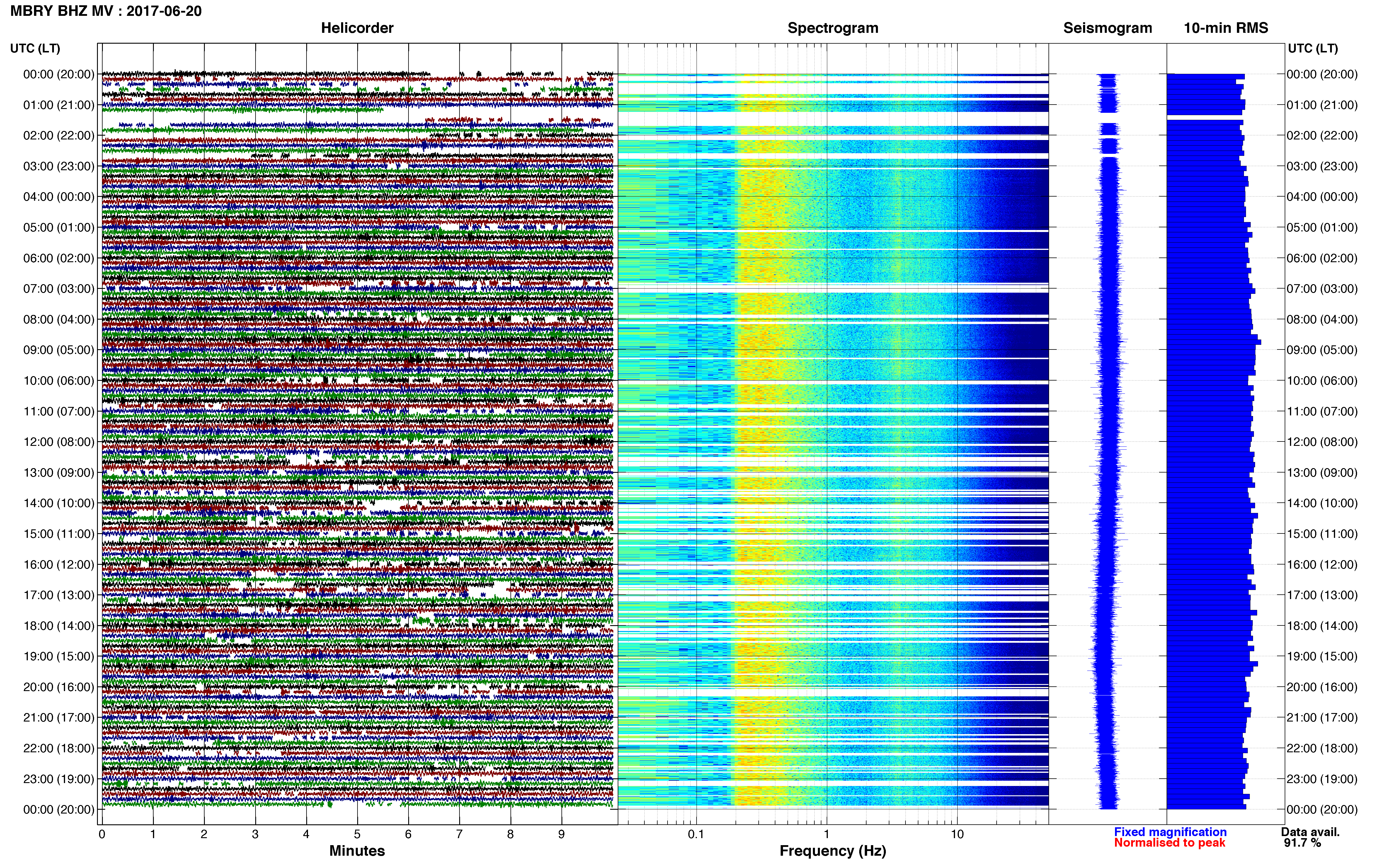Click '22:00 (18:00)' on the right time axis
The height and width of the screenshot is (868, 1389).
[1322, 748]
